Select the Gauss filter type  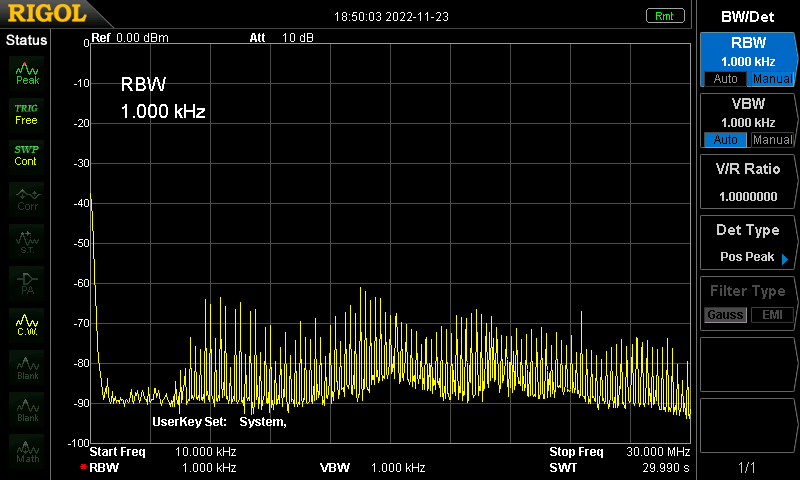[726, 315]
